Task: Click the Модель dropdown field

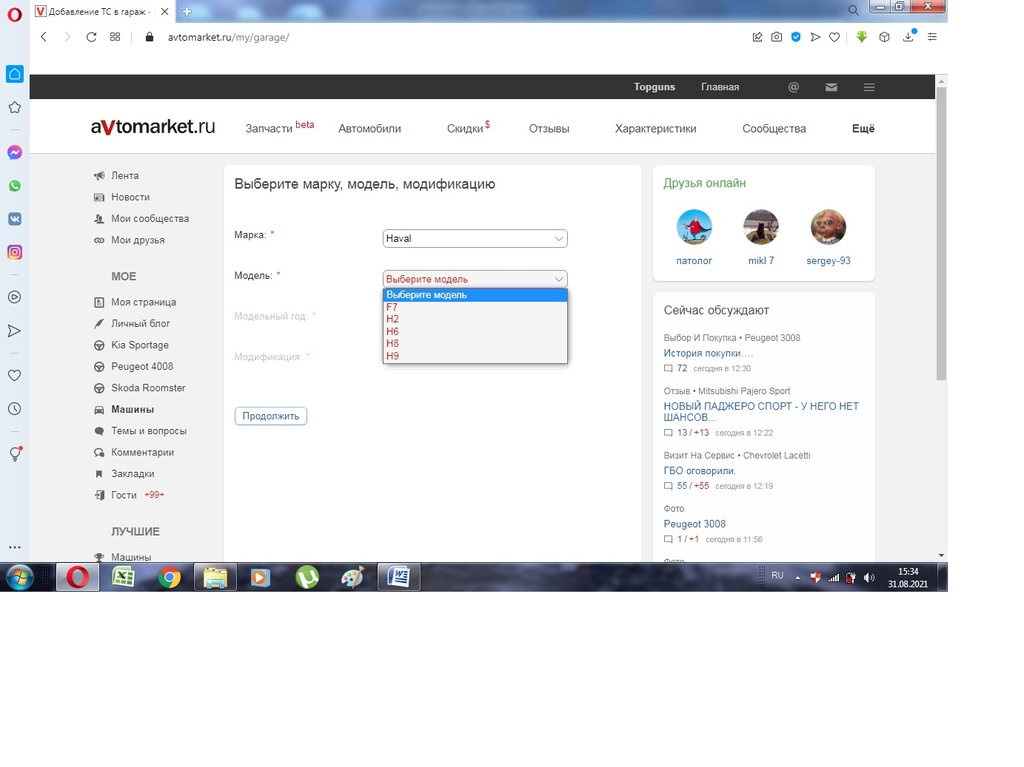Action: click(475, 279)
